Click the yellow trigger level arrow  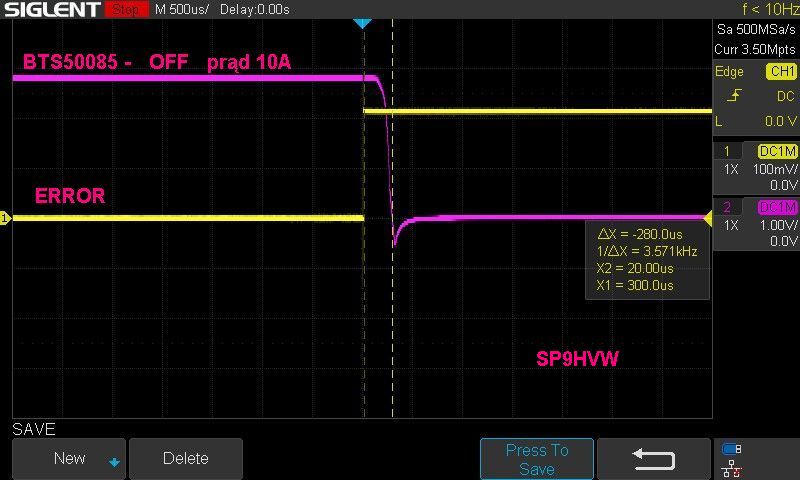click(x=708, y=218)
